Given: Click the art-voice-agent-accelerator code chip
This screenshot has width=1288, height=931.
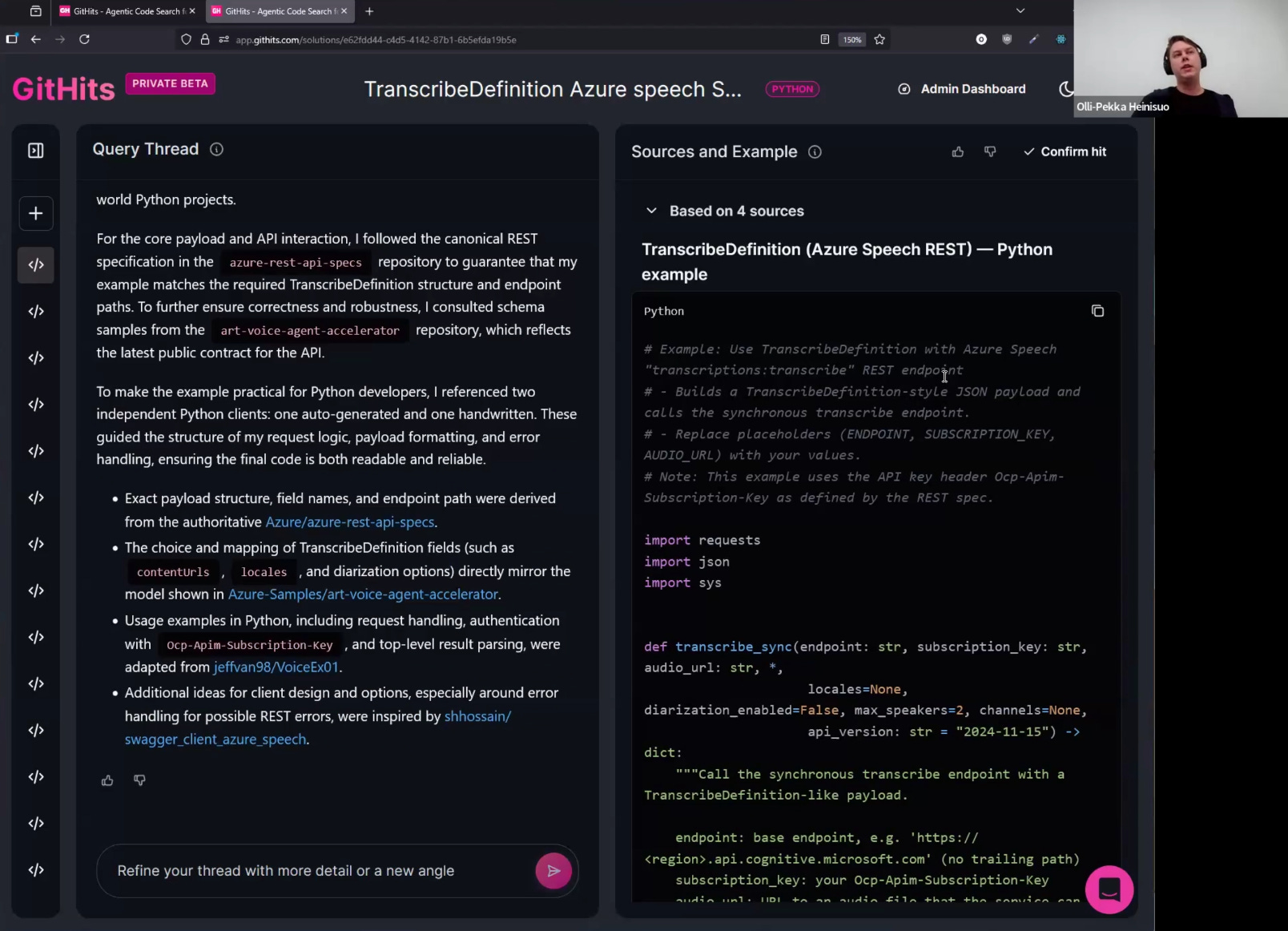Looking at the screenshot, I should (x=310, y=330).
